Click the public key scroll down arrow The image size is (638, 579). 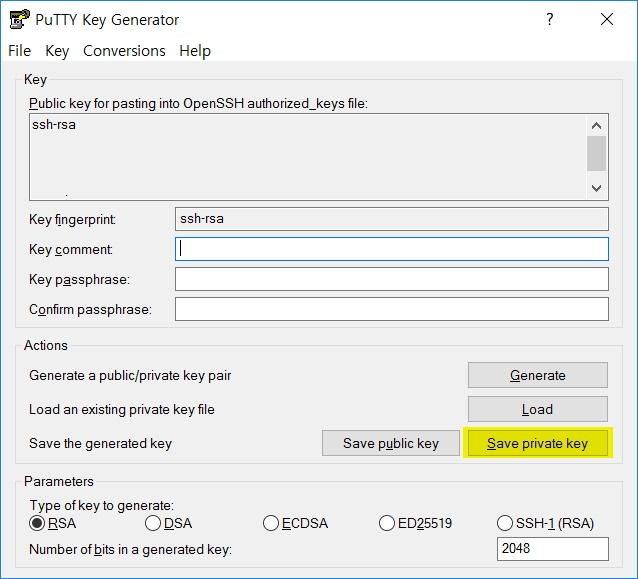click(596, 188)
